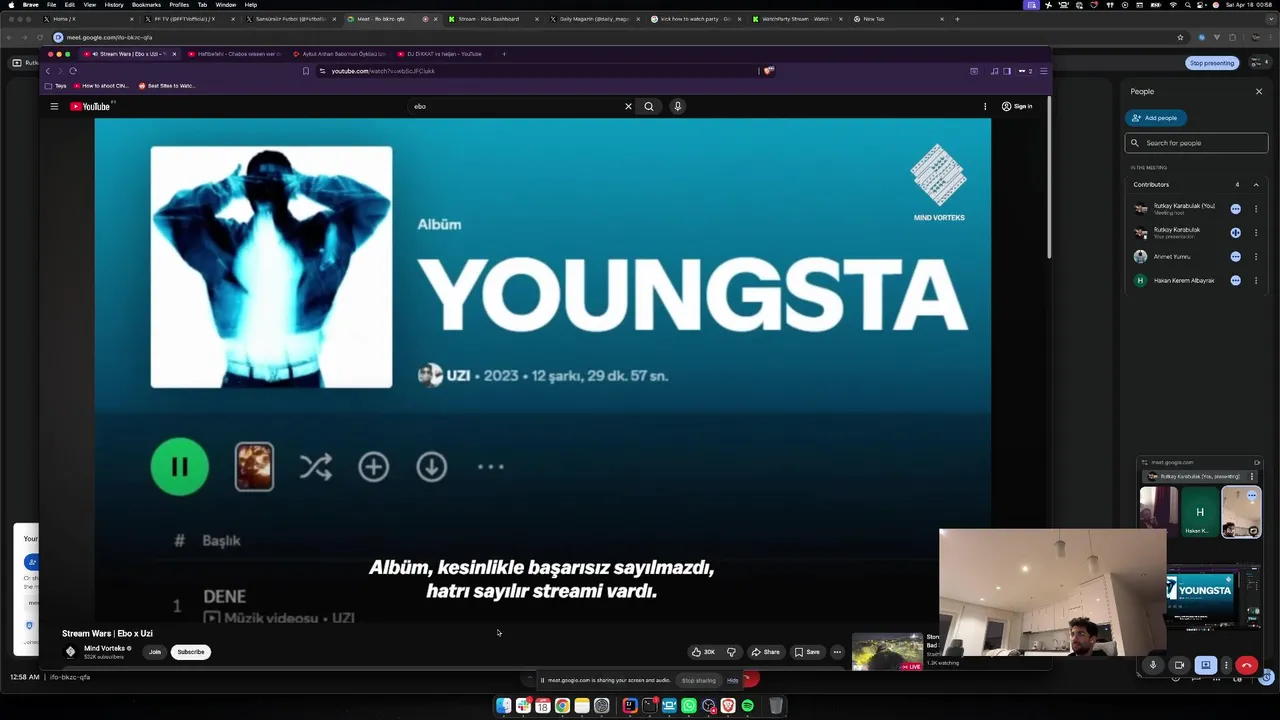This screenshot has height=720, width=1280.
Task: Like the Stream Wars video
Action: (703, 652)
